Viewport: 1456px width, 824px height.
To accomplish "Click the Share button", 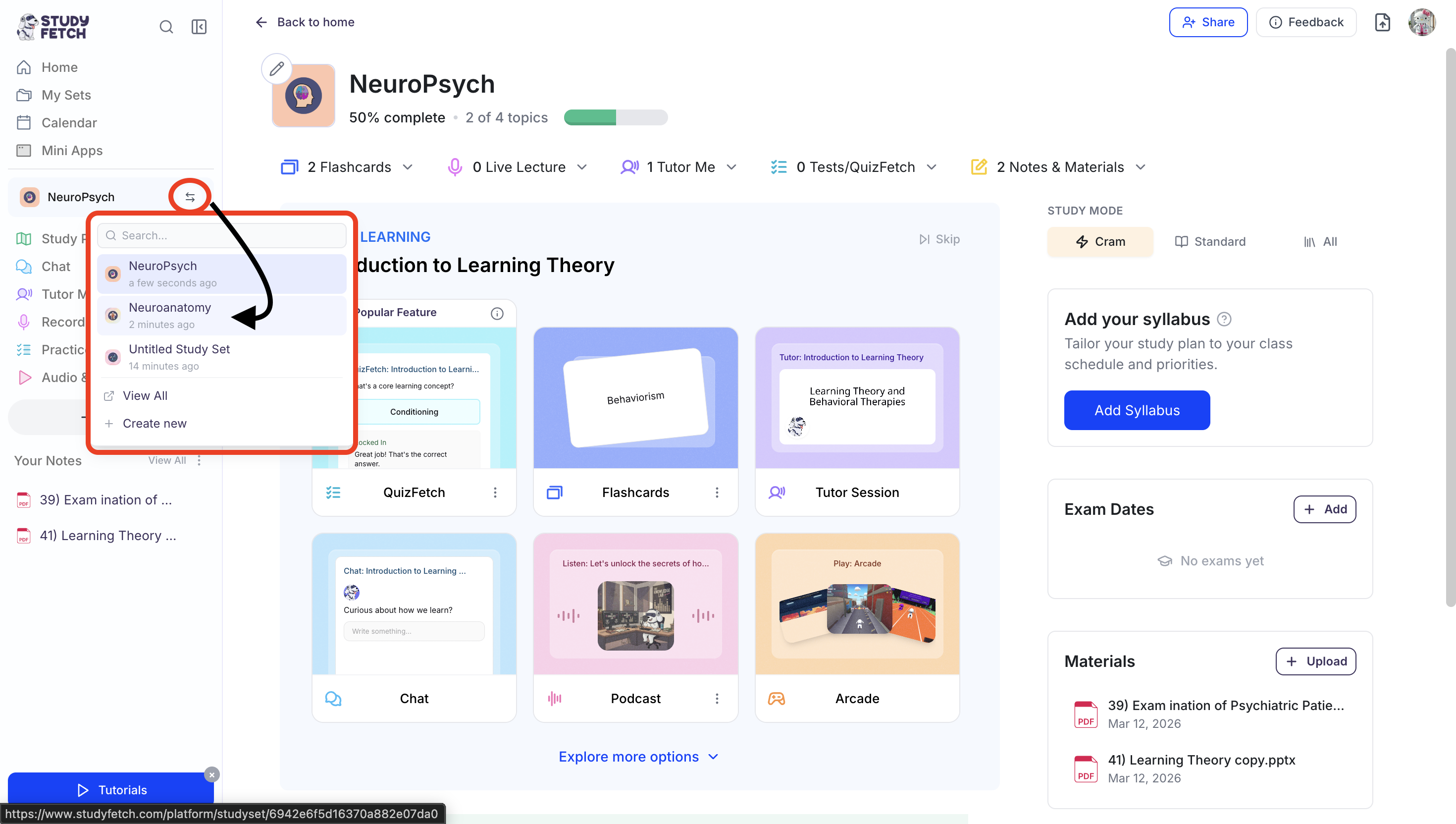I will (x=1208, y=22).
